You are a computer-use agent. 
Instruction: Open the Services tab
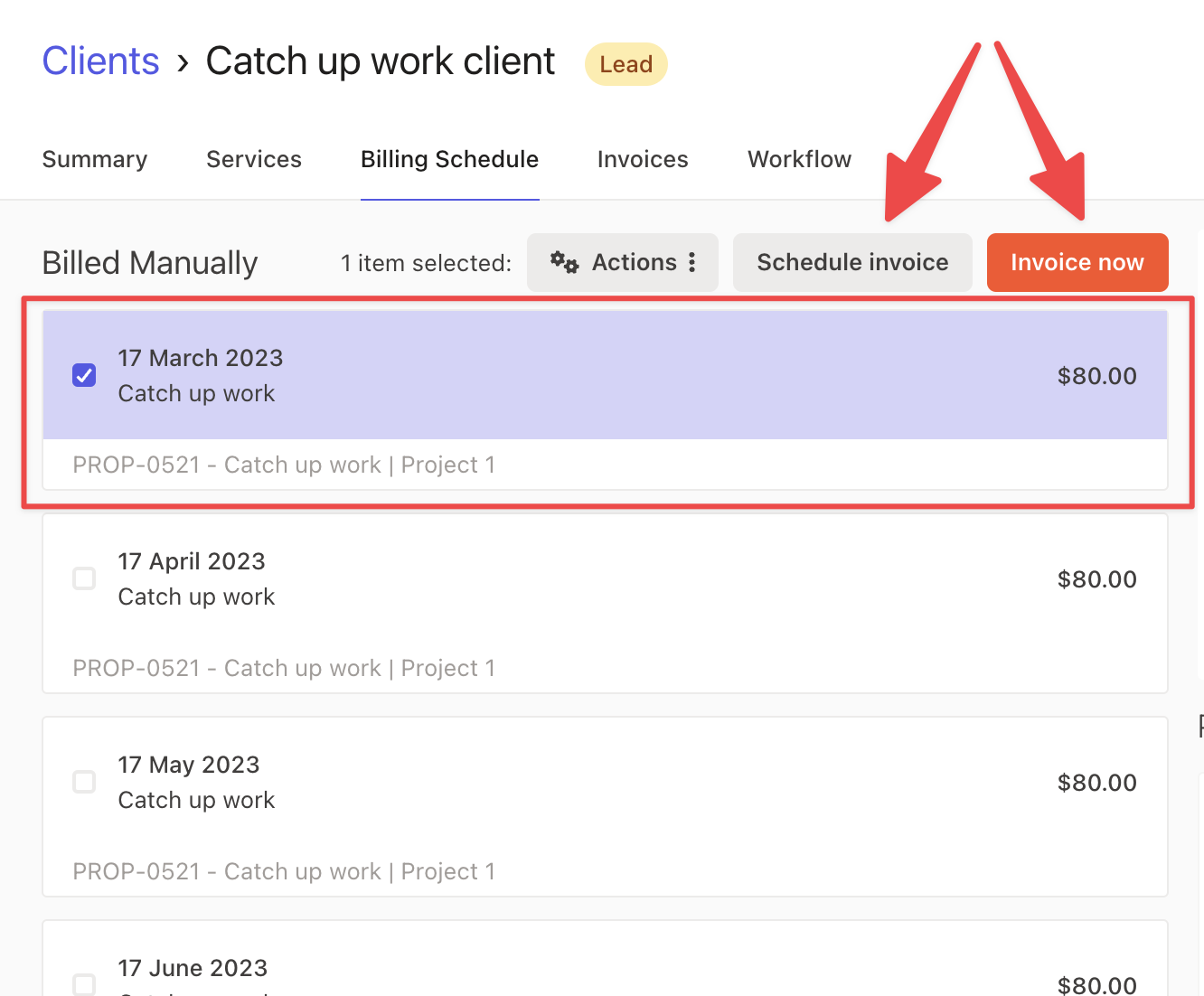(254, 159)
